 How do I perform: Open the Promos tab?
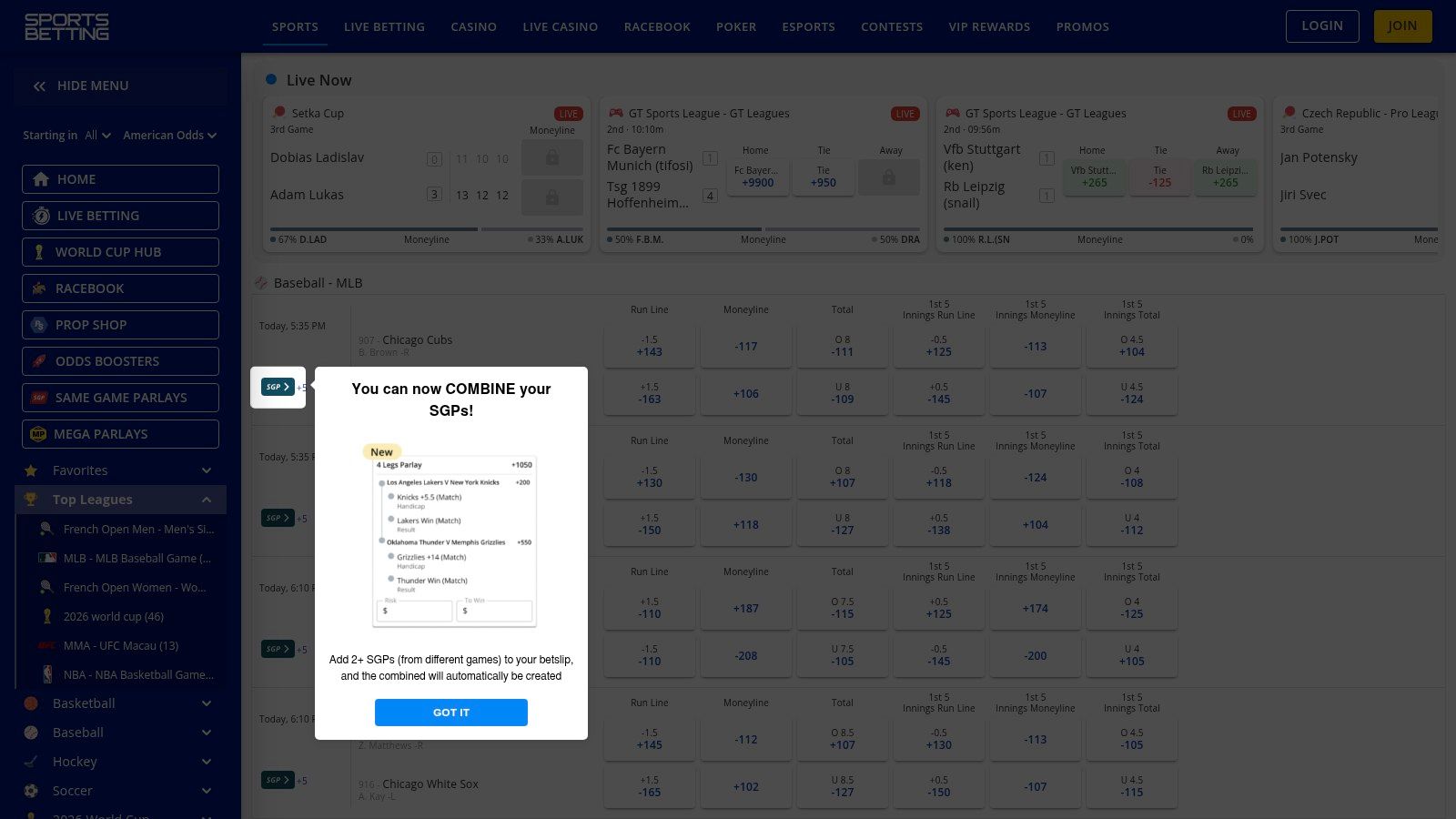[1083, 26]
